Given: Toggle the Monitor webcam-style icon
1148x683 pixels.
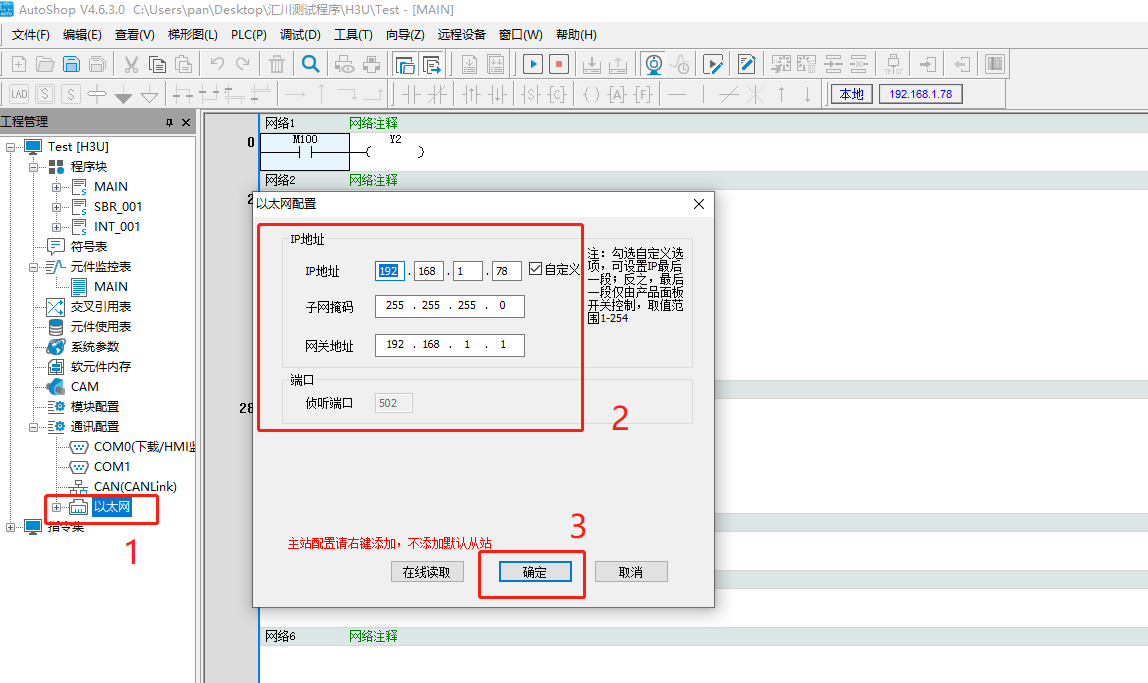Looking at the screenshot, I should (653, 64).
